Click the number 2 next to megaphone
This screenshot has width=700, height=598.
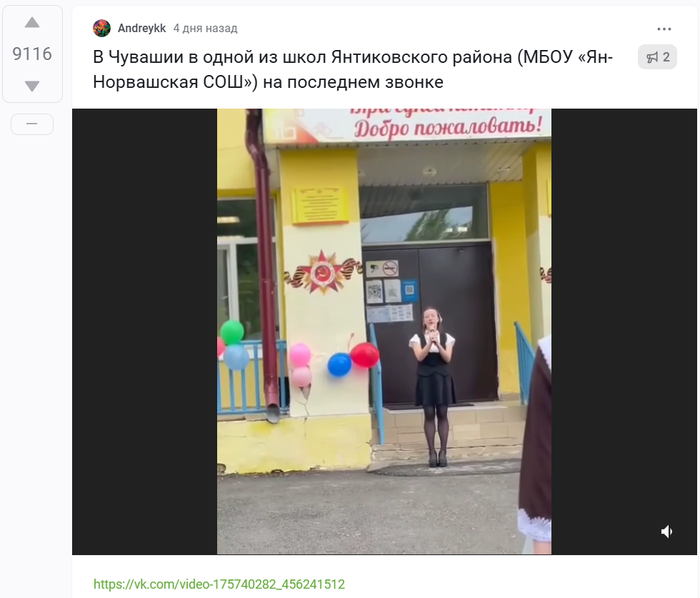coord(666,57)
